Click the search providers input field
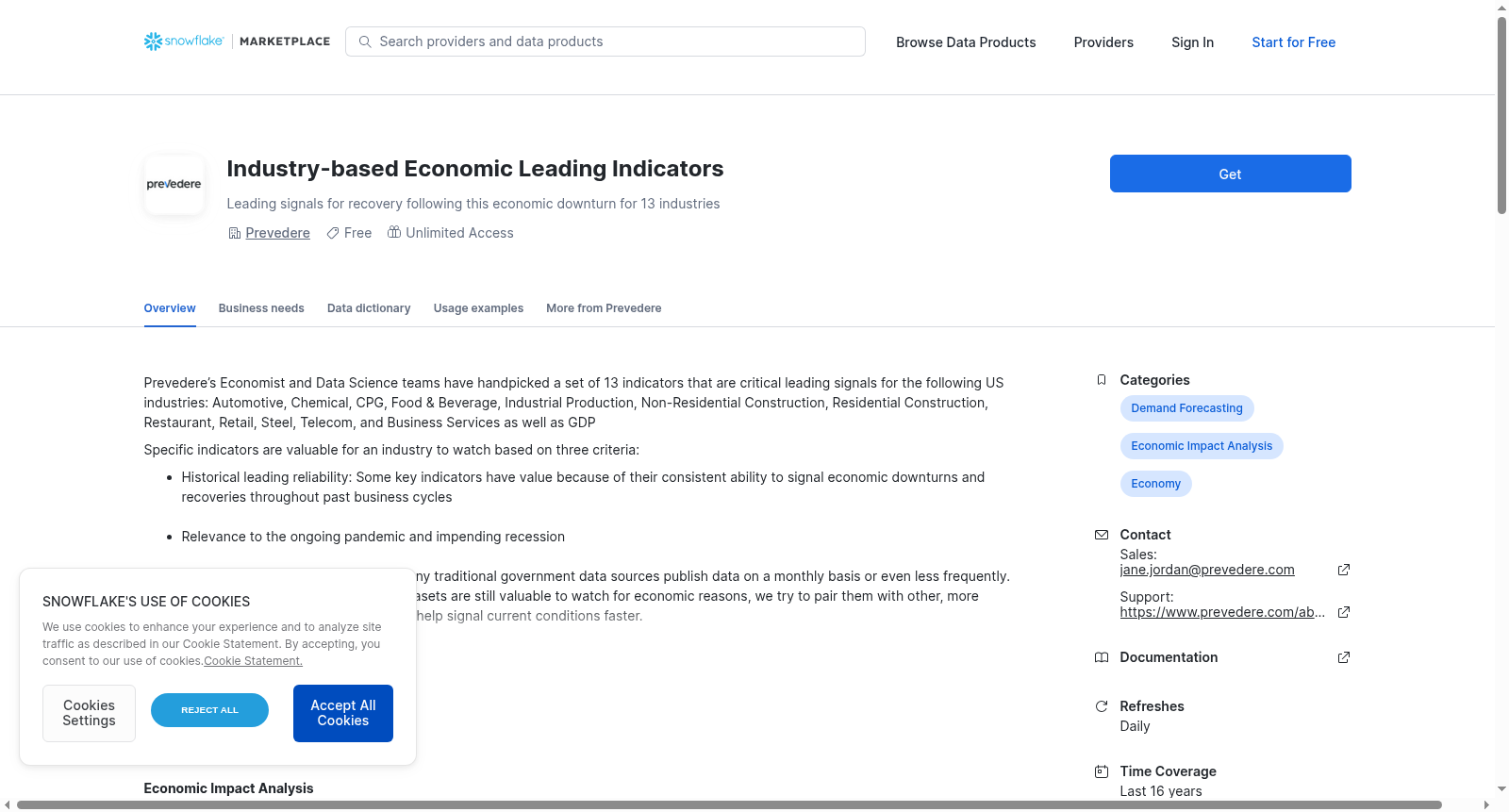The width and height of the screenshot is (1509, 812). tap(605, 41)
